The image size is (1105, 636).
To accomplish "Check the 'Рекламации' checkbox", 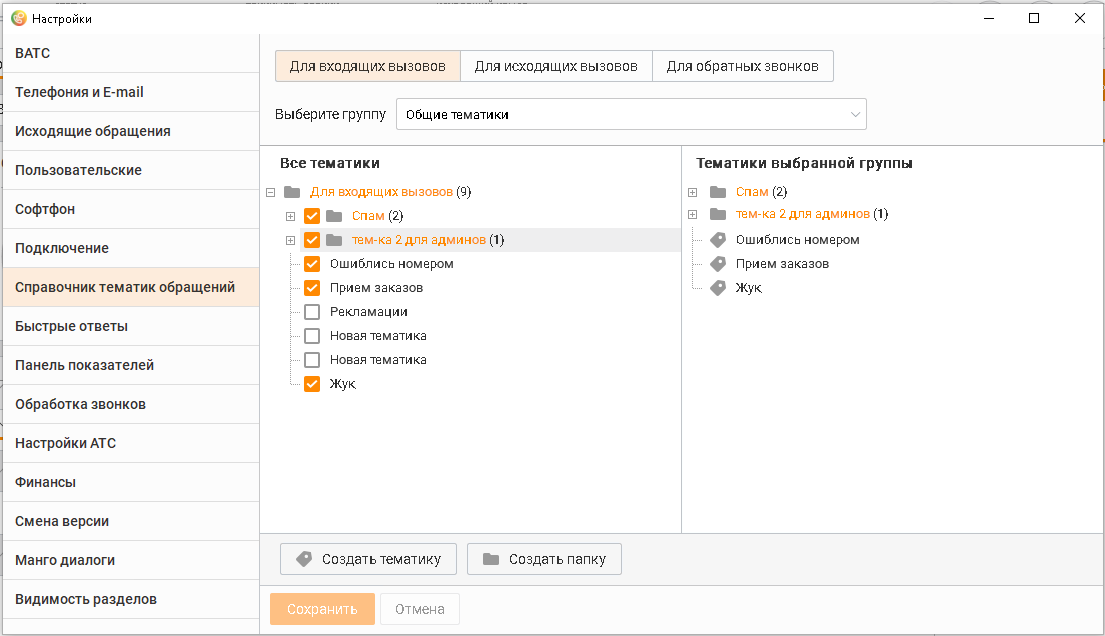I will coord(312,312).
